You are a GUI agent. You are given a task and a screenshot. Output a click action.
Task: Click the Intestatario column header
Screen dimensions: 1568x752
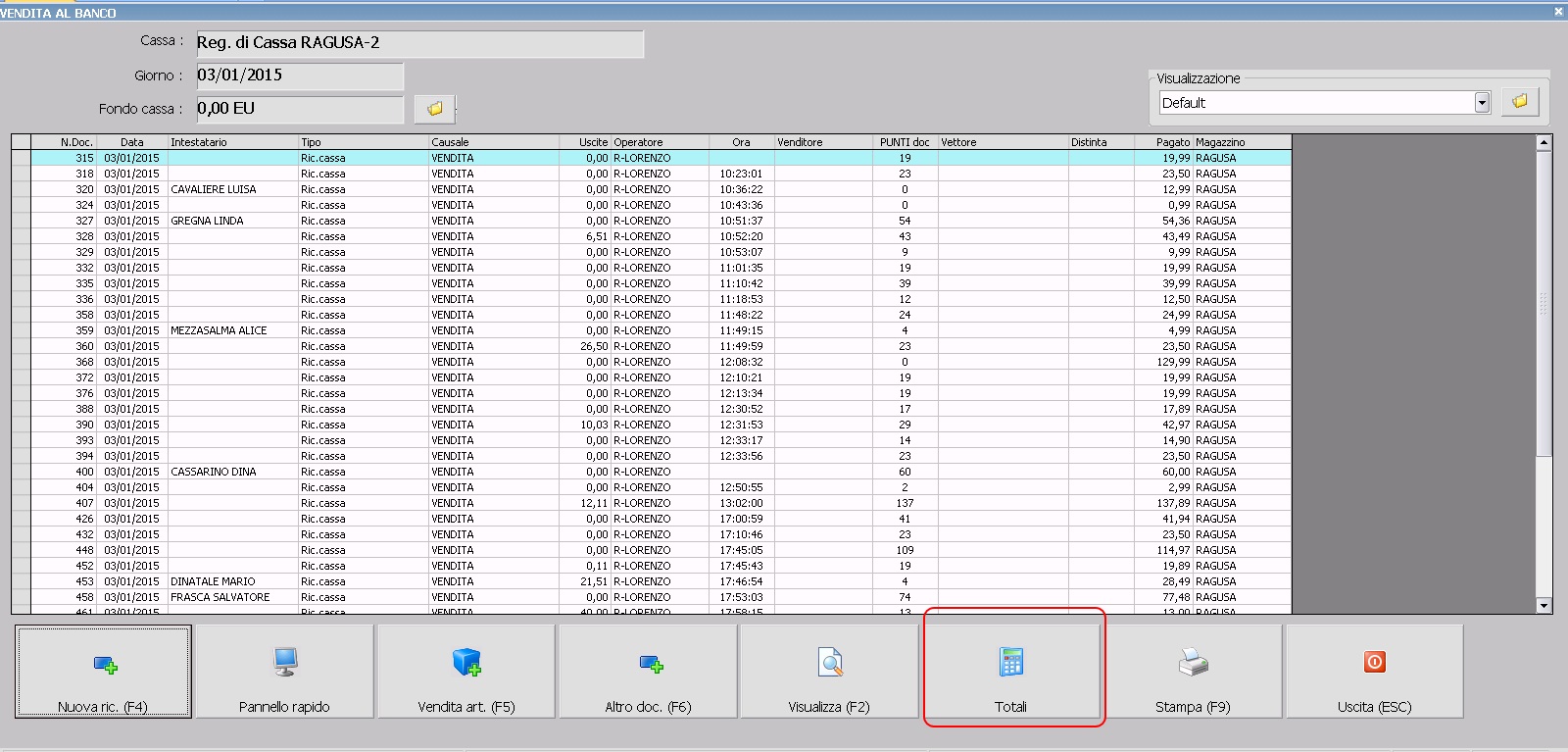(x=233, y=142)
